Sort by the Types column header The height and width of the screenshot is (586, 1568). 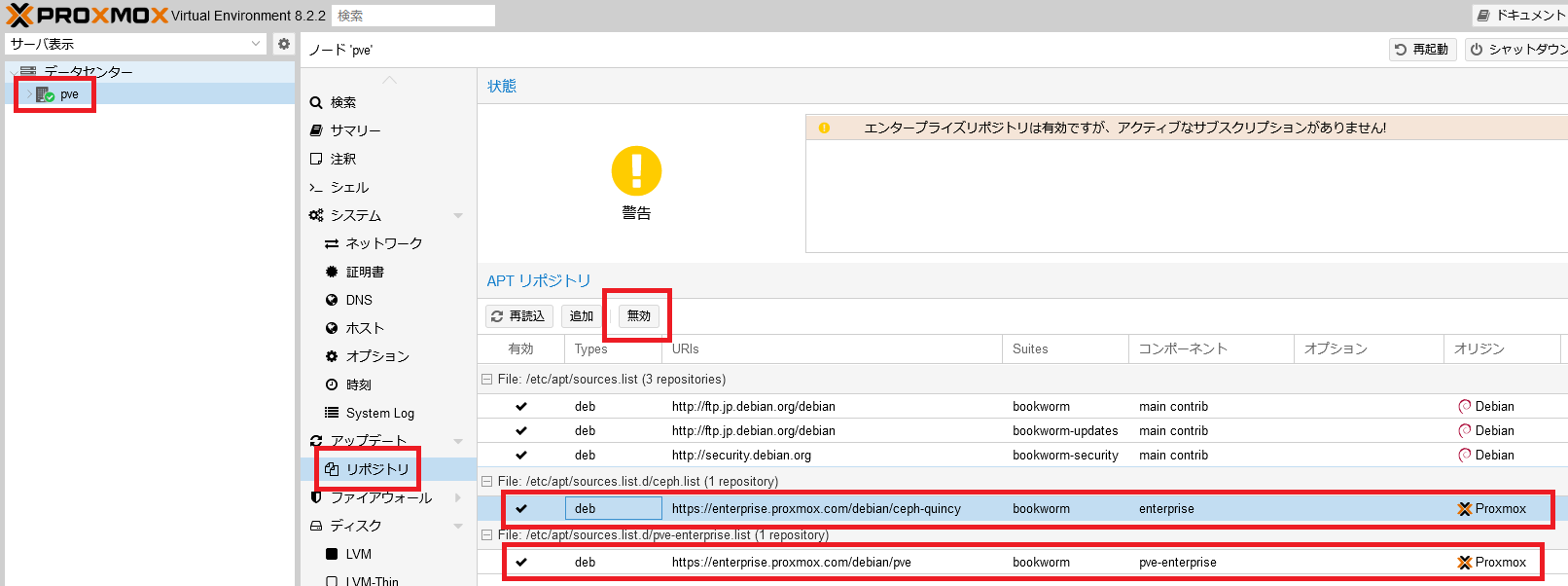[x=613, y=348]
